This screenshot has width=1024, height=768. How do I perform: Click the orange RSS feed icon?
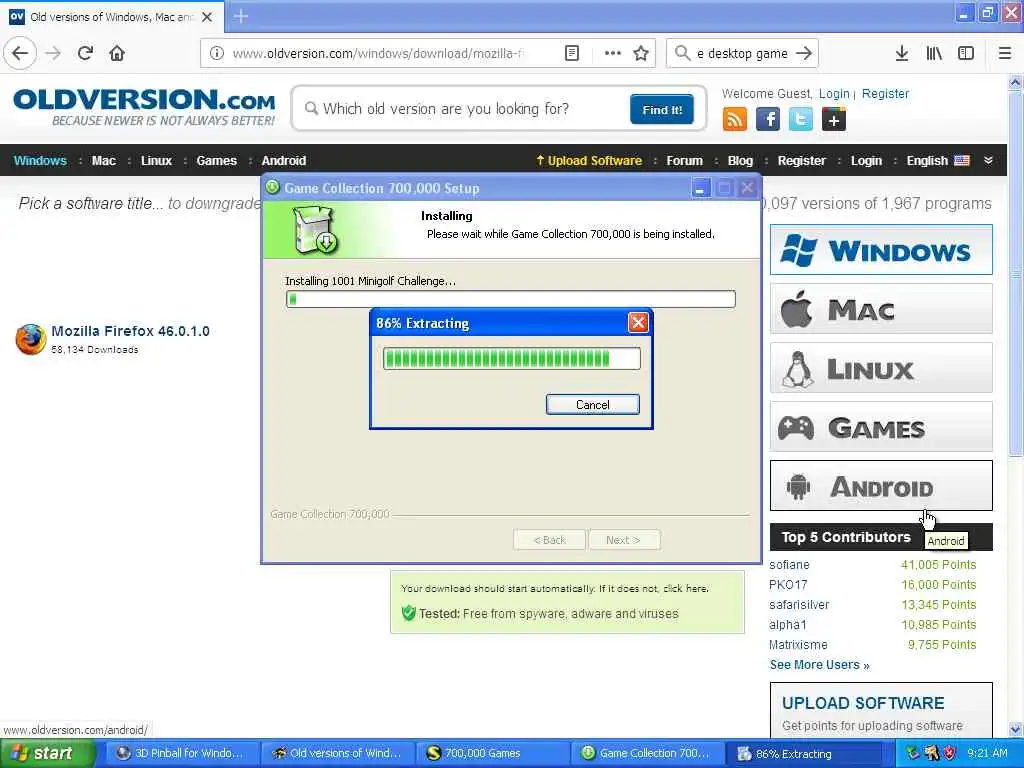pos(735,120)
